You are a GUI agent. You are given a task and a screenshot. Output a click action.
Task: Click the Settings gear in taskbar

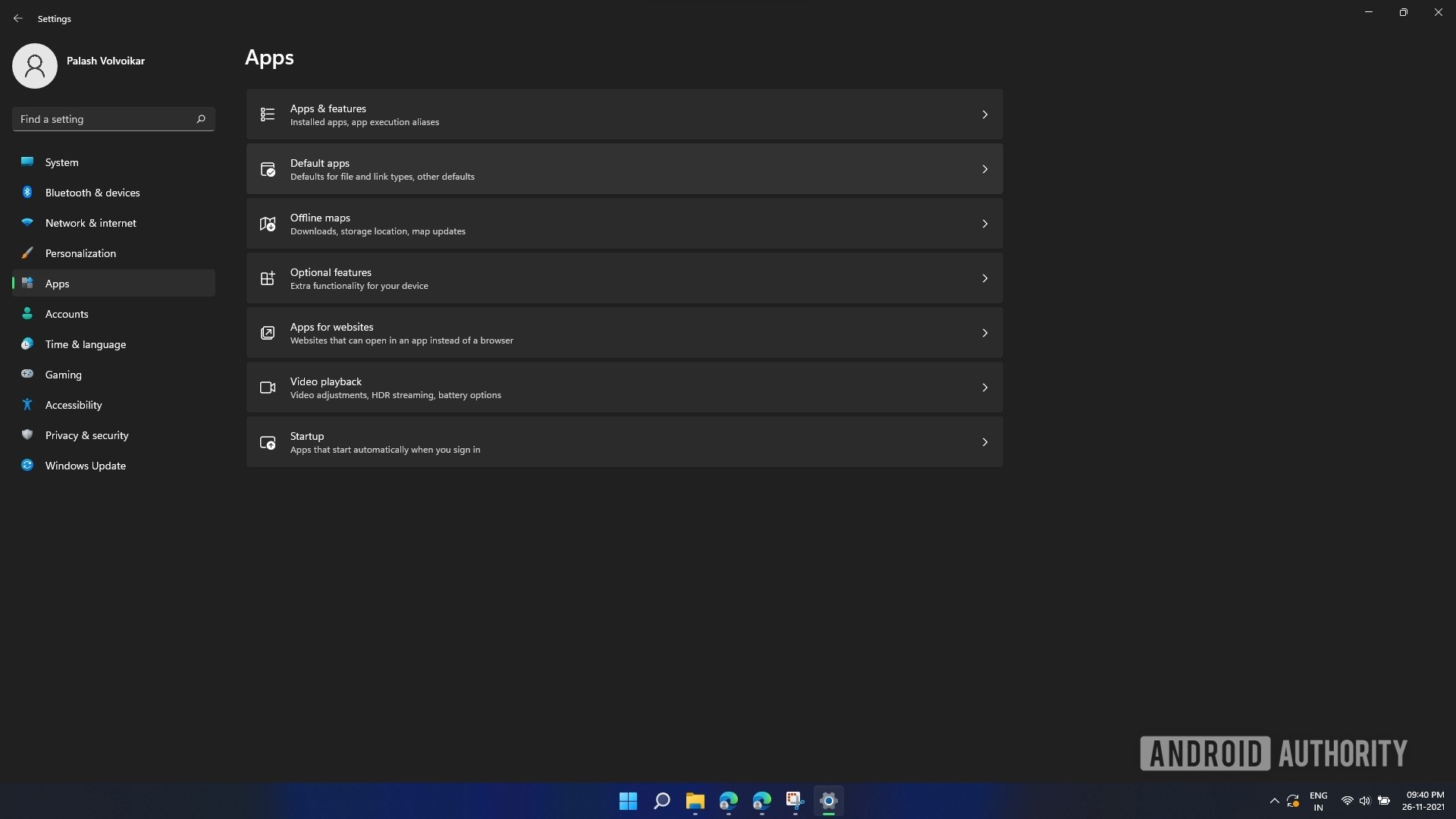[x=828, y=800]
